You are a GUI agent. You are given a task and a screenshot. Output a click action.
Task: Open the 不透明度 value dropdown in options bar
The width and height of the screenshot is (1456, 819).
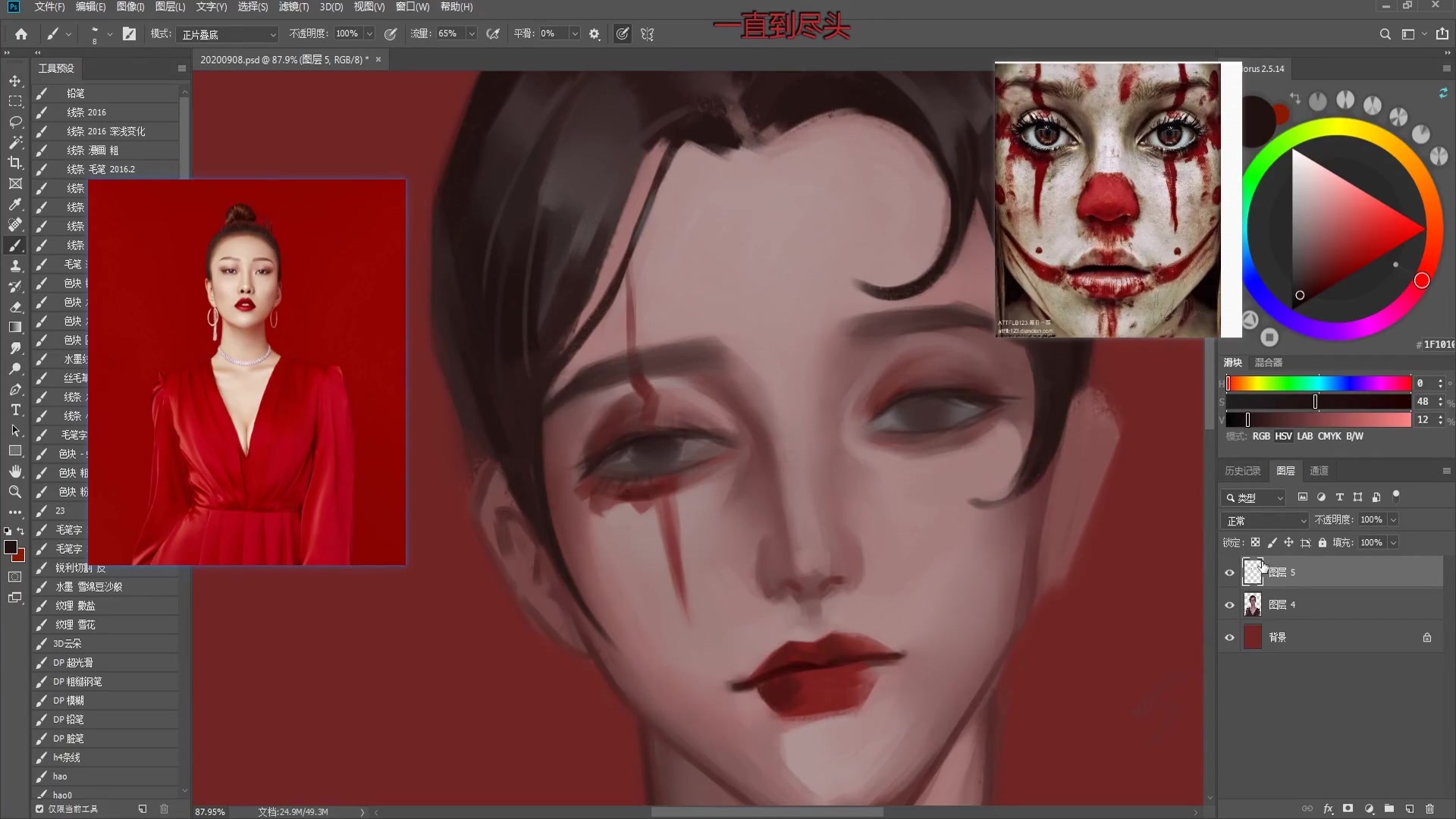click(369, 34)
